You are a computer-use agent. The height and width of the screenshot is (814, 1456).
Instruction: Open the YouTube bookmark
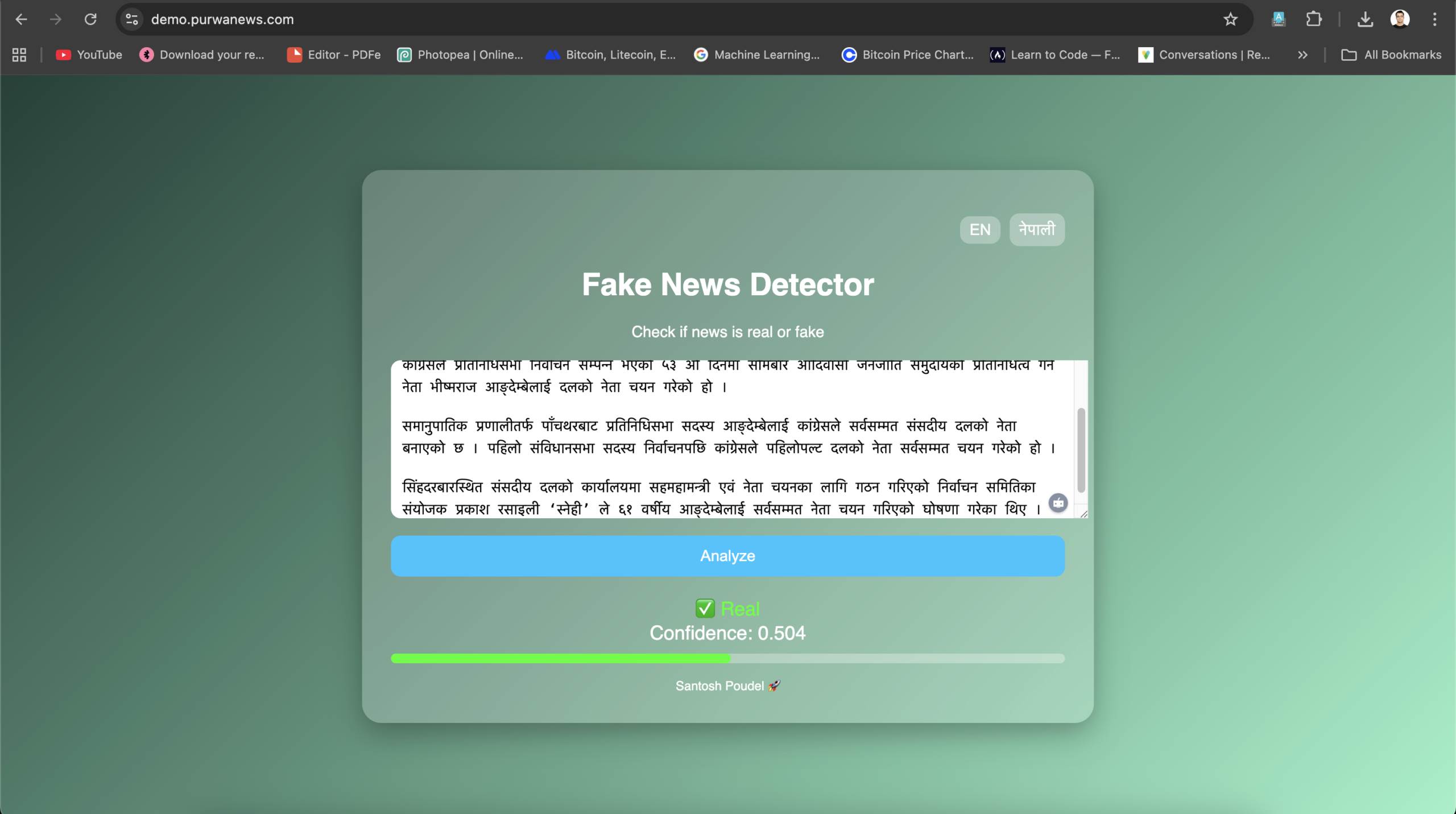(x=89, y=55)
